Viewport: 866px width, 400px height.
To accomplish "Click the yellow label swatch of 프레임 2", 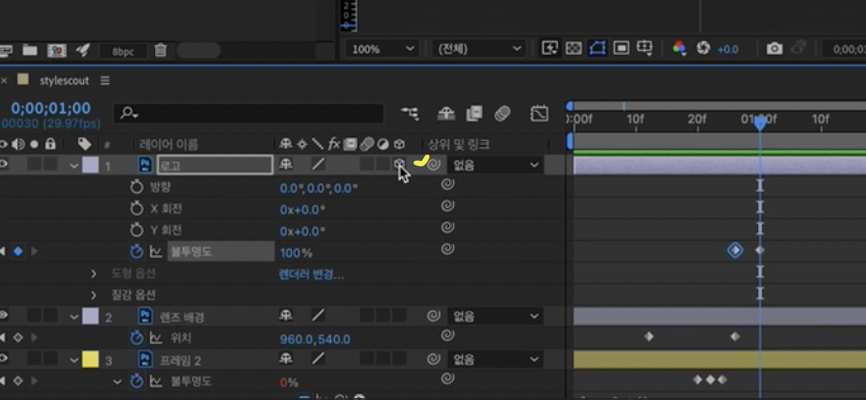I will tap(91, 360).
